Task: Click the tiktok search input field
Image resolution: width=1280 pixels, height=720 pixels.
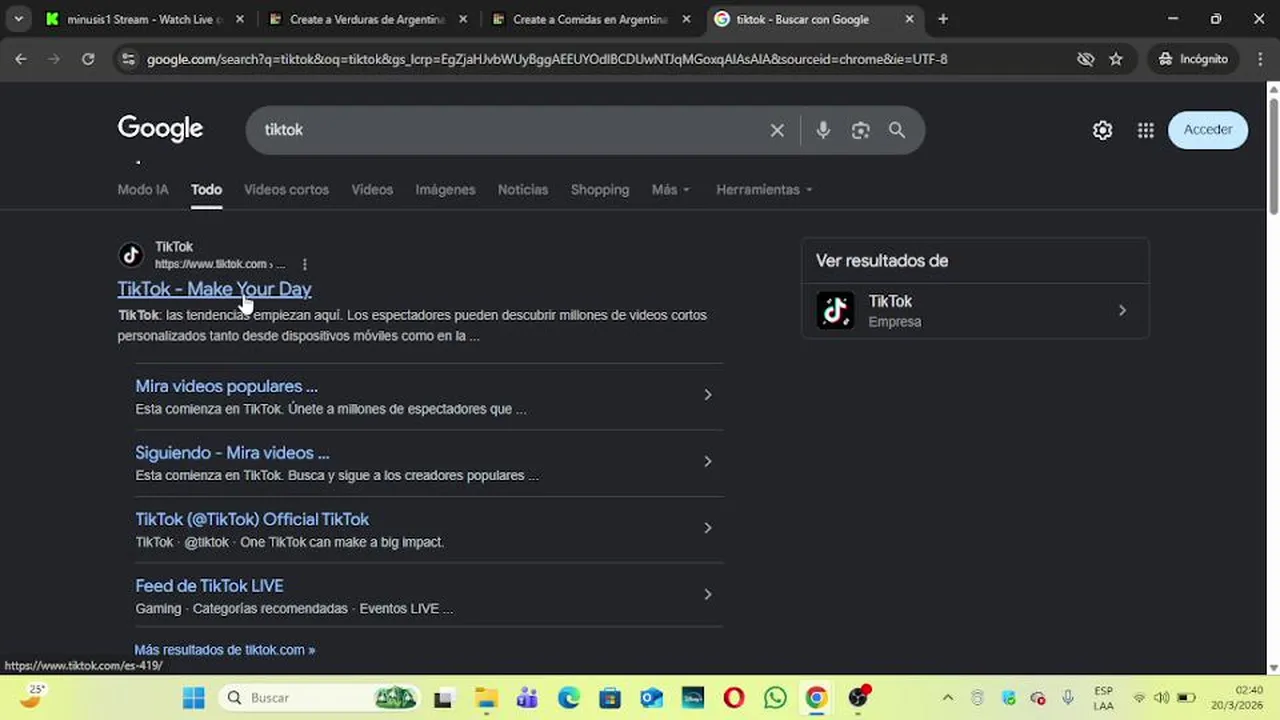Action: 510,130
